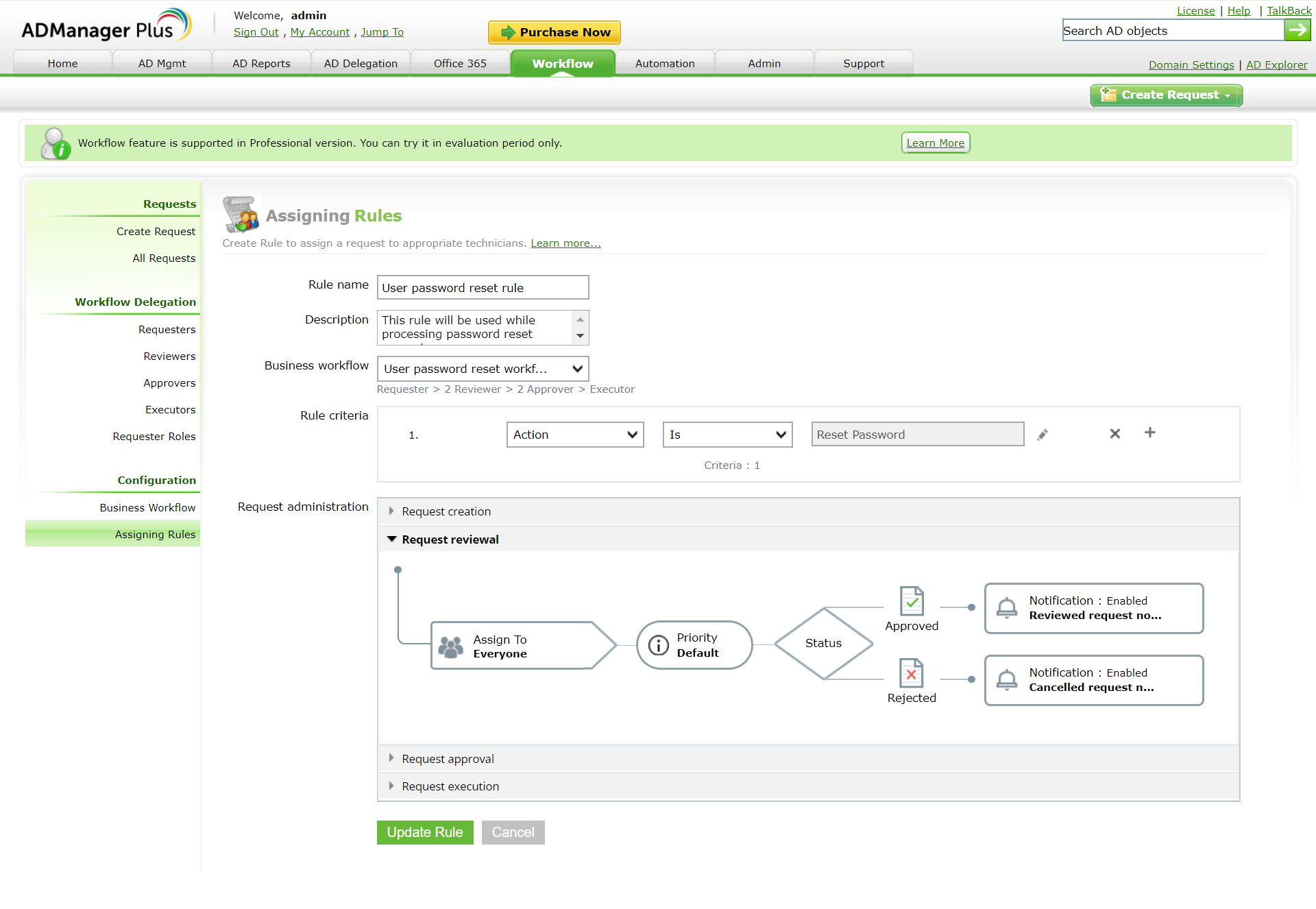Click the Priority Default info icon
Screen dimensions: 1316x909
point(658,645)
